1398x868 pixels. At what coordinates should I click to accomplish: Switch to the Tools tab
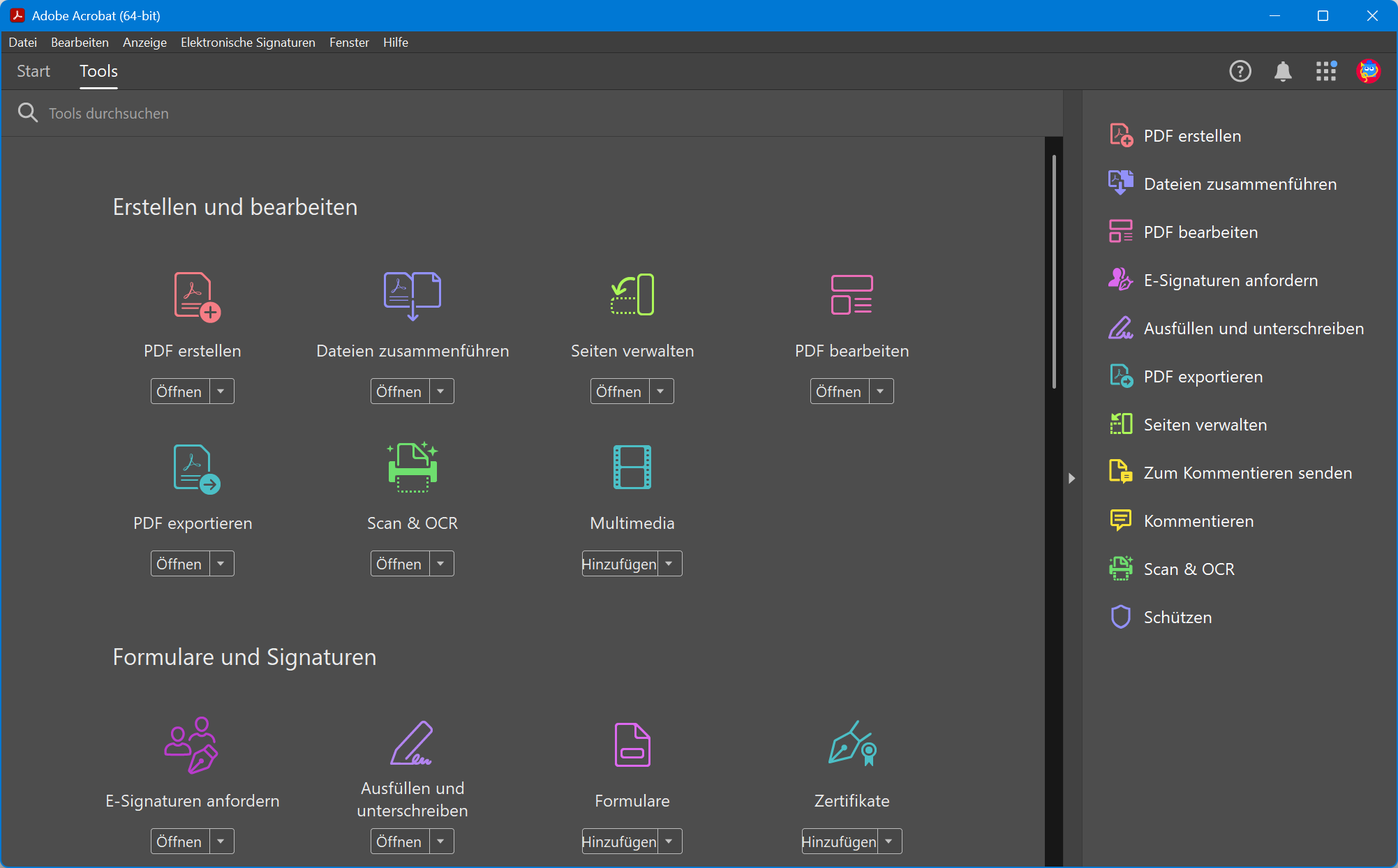98,71
